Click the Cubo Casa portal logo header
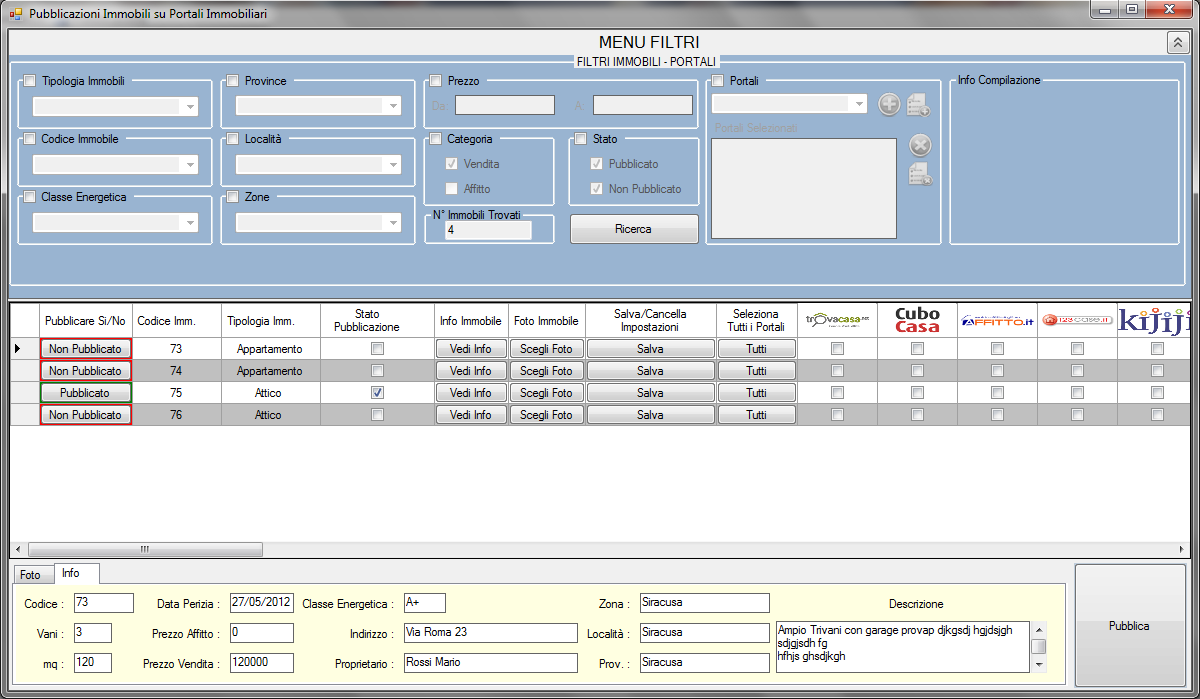This screenshot has height=699, width=1200. tap(917, 320)
